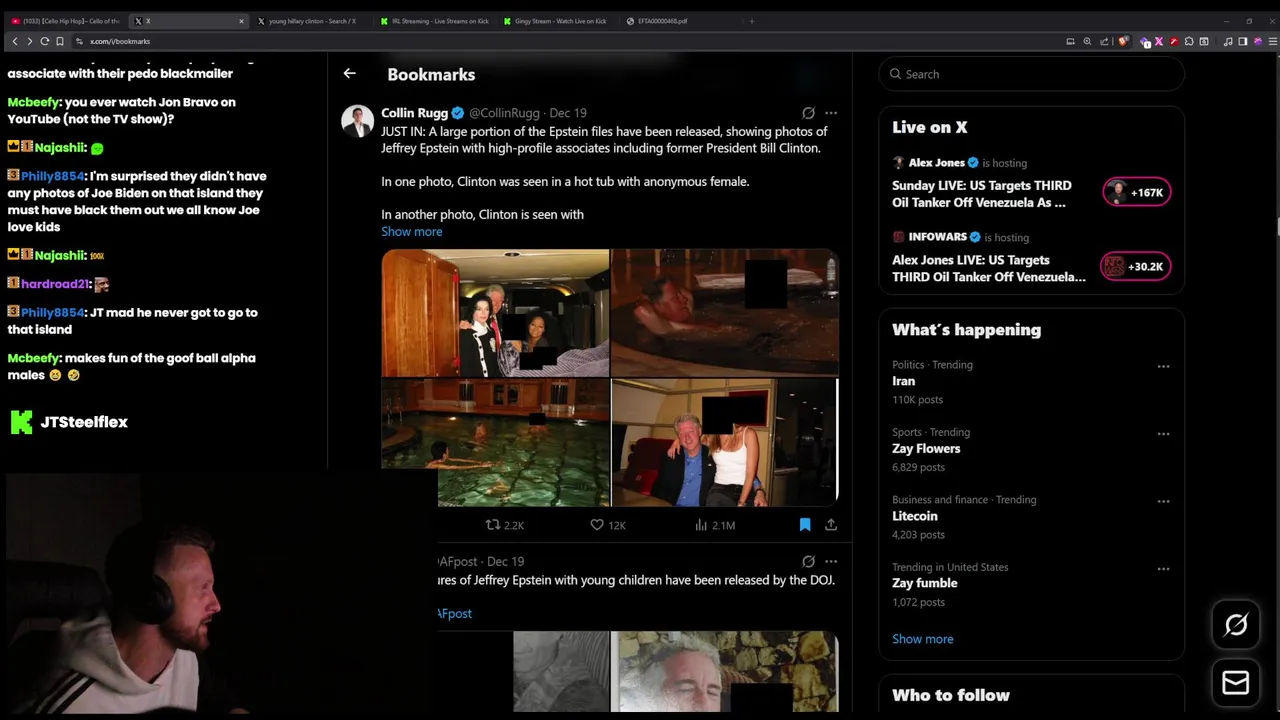Reload the page
Screen dimensions: 1280x720
pos(44,41)
